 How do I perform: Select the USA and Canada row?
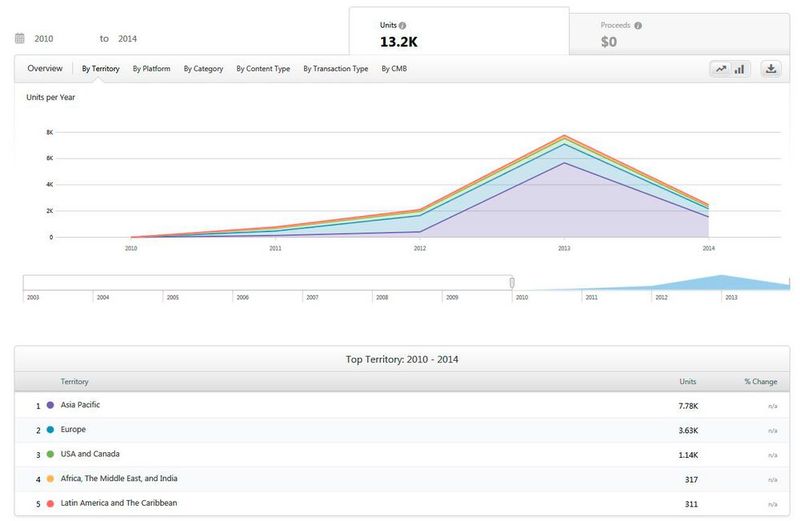400,454
